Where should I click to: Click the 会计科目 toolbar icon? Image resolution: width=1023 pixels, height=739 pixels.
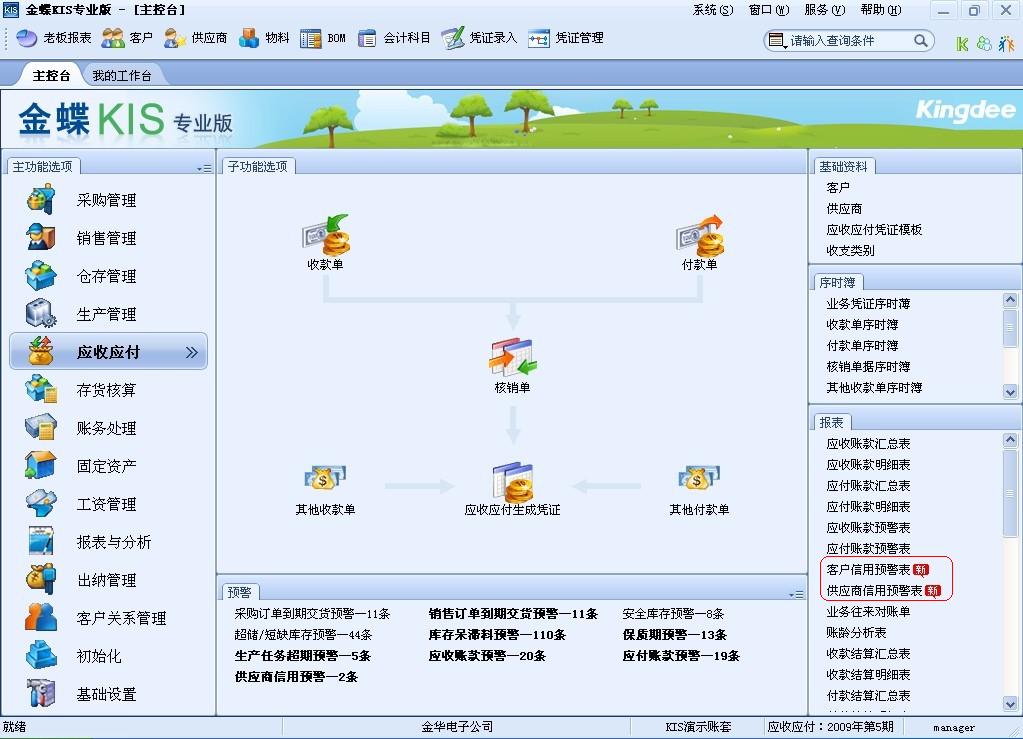point(367,38)
